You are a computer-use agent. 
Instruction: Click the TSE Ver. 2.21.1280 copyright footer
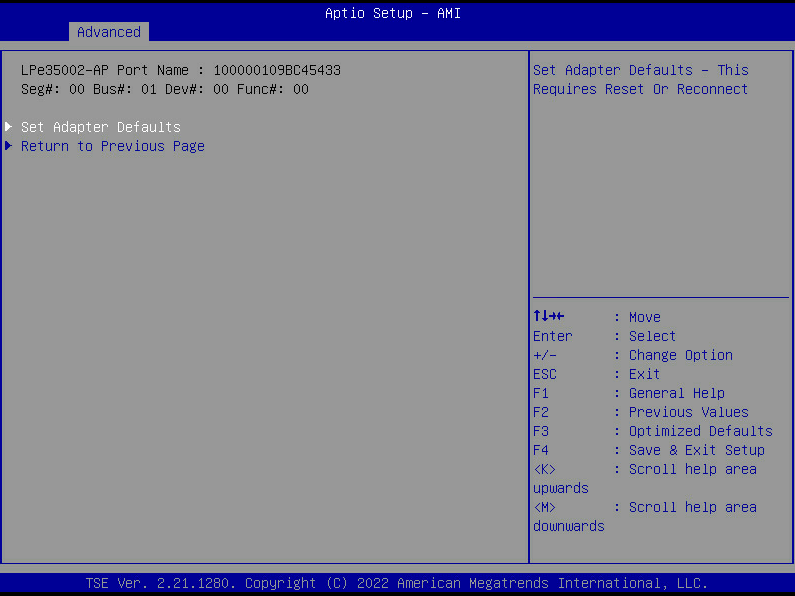pyautogui.click(x=396, y=583)
